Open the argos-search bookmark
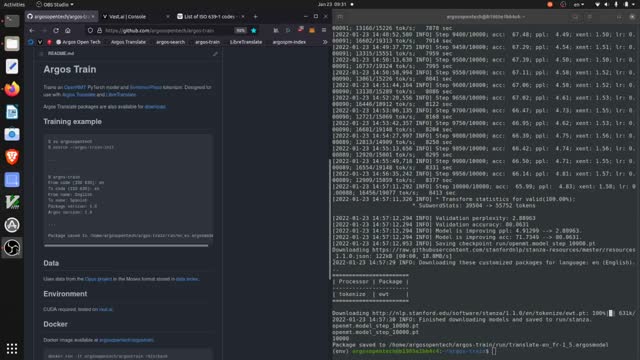Screen dimensions: 640x360 [x=170, y=42]
